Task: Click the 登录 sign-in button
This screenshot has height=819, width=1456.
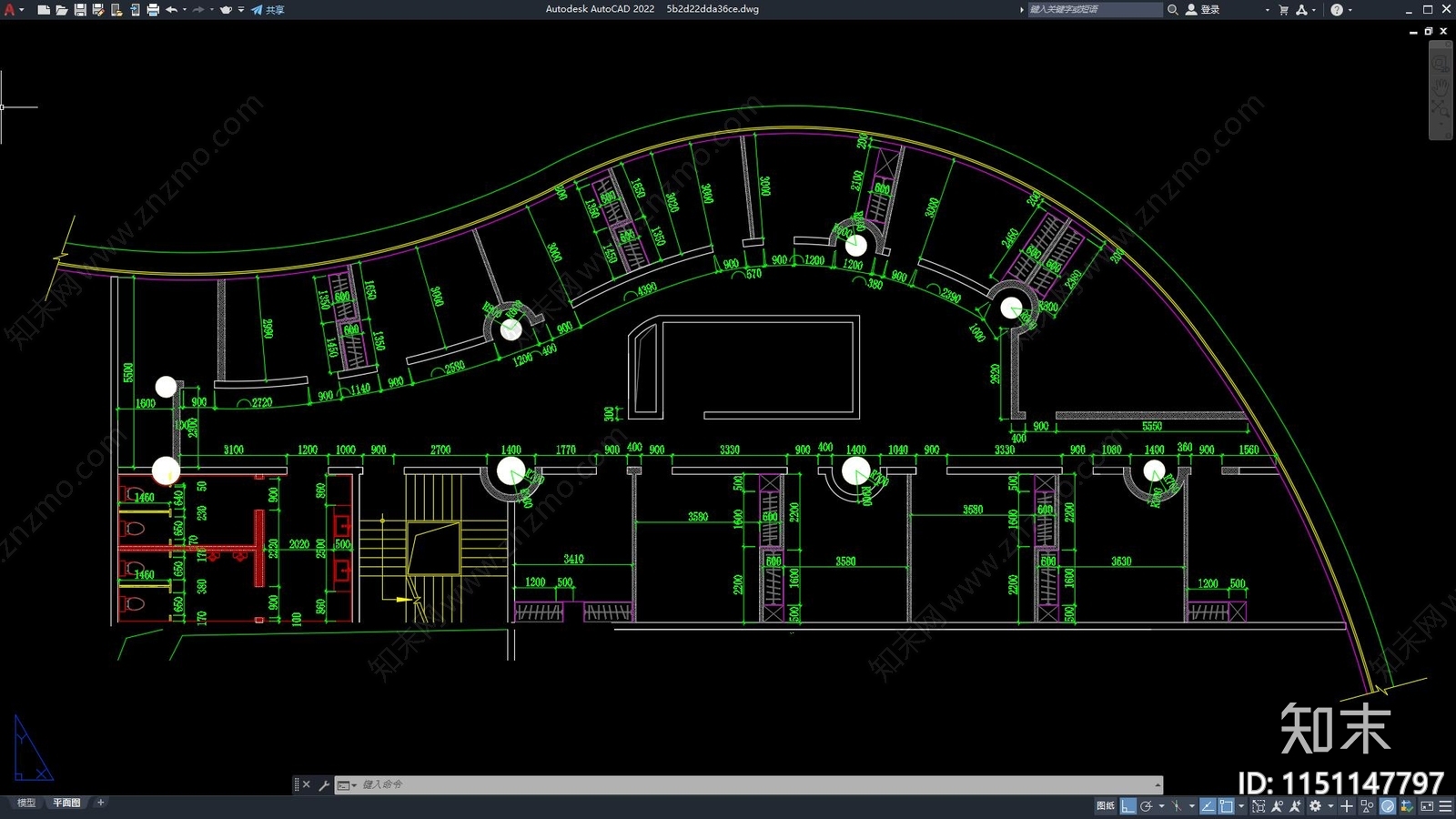Action: pyautogui.click(x=1203, y=9)
